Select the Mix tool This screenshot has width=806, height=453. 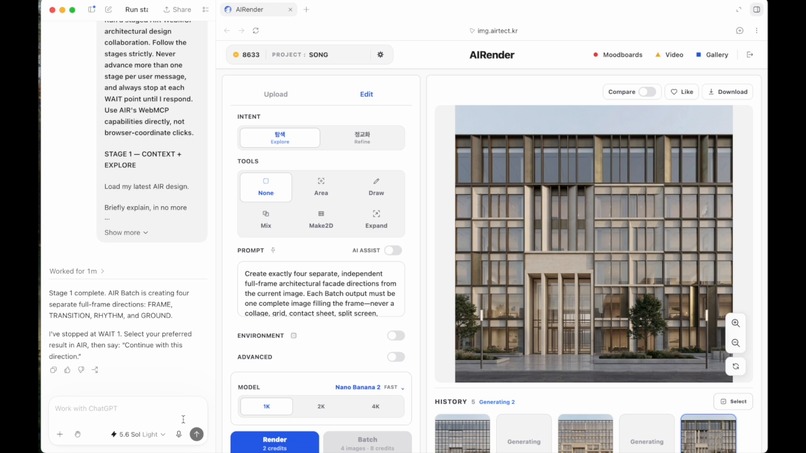click(x=266, y=219)
